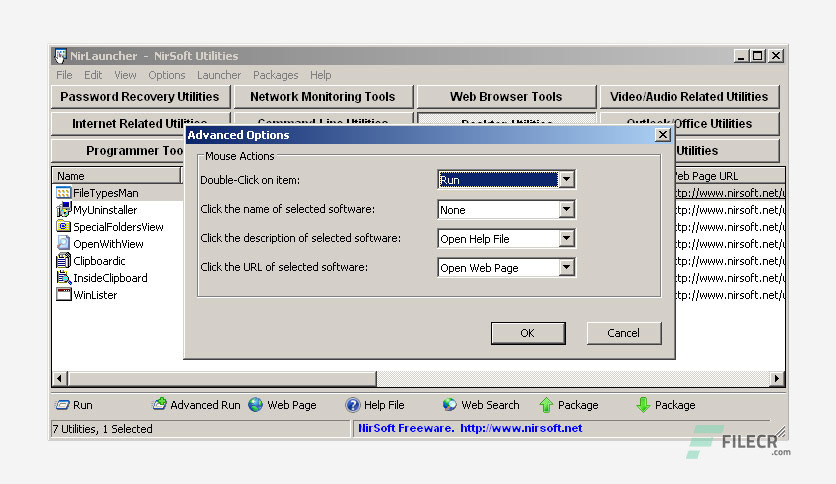836x484 pixels.
Task: Open the Click the description dropdown arrow
Action: coord(566,238)
